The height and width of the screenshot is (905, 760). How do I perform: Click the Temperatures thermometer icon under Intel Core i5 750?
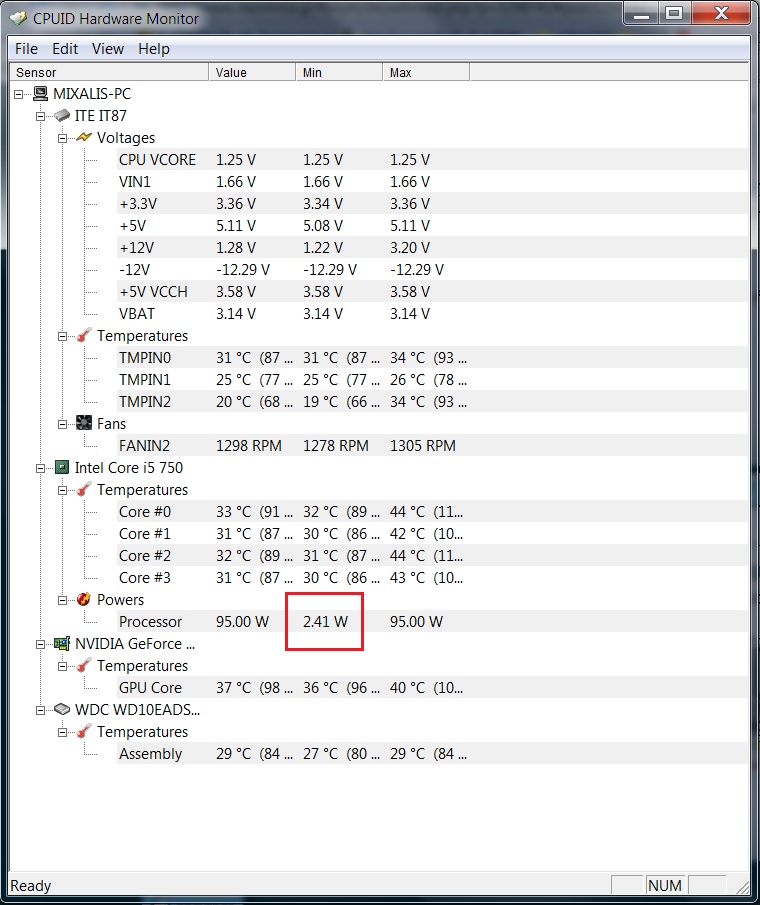tap(84, 489)
